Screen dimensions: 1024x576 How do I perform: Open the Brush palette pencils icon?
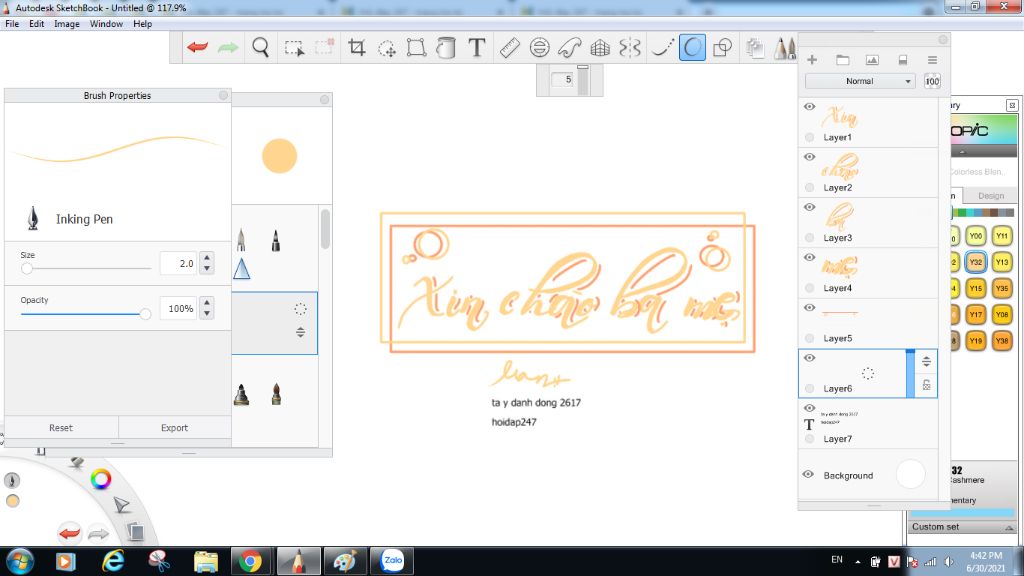coord(785,48)
